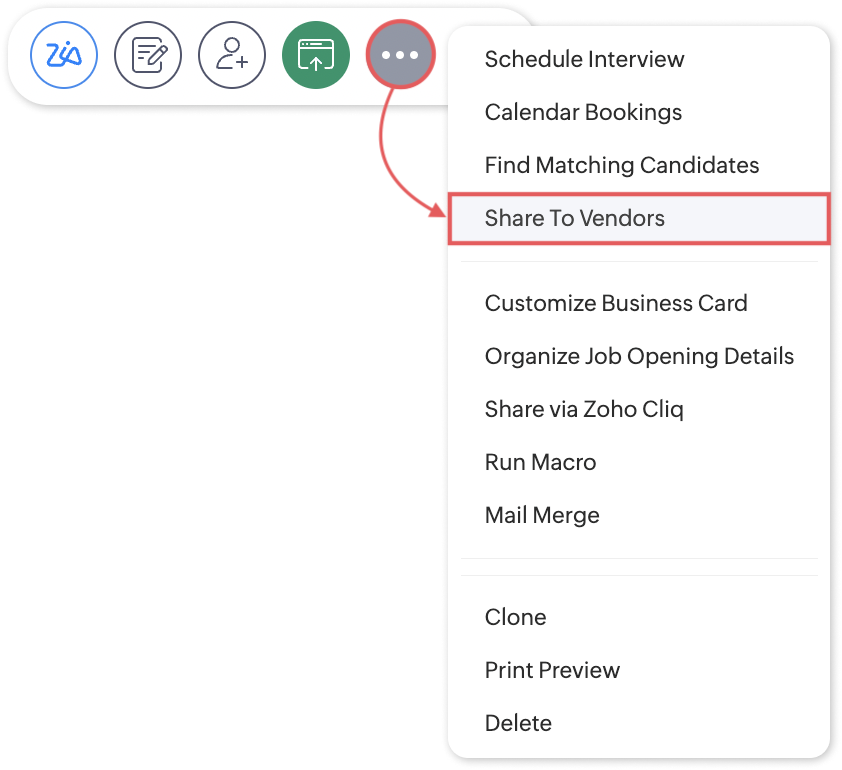Click the green publish job icon
The width and height of the screenshot is (842, 770).
pyautogui.click(x=316, y=55)
